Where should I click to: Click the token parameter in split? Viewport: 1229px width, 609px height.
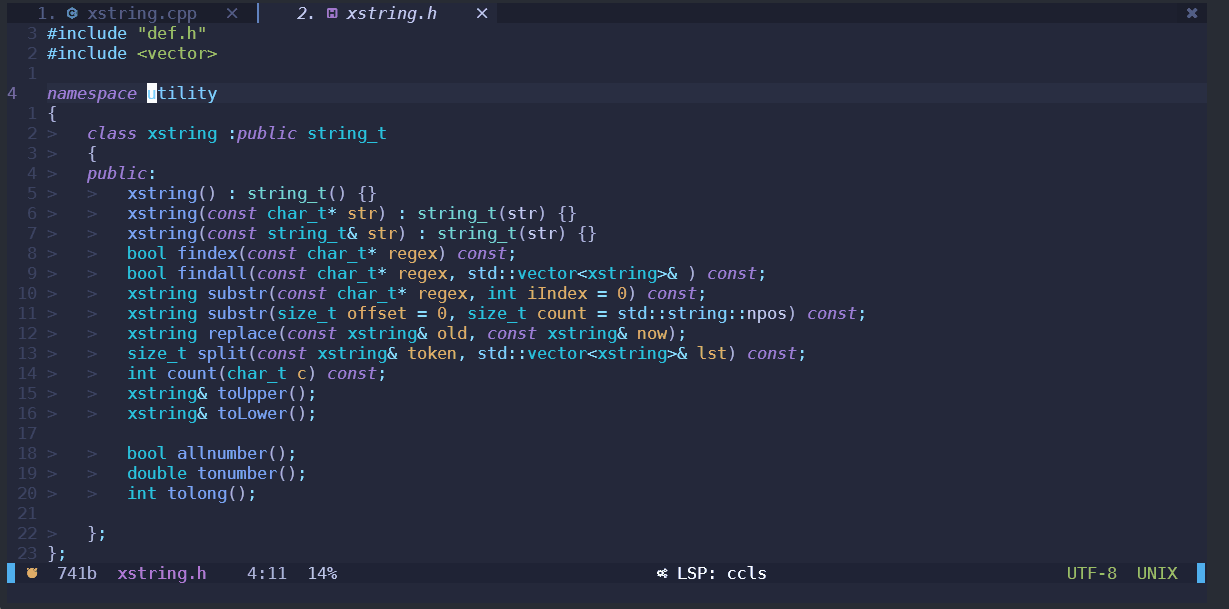coord(432,353)
